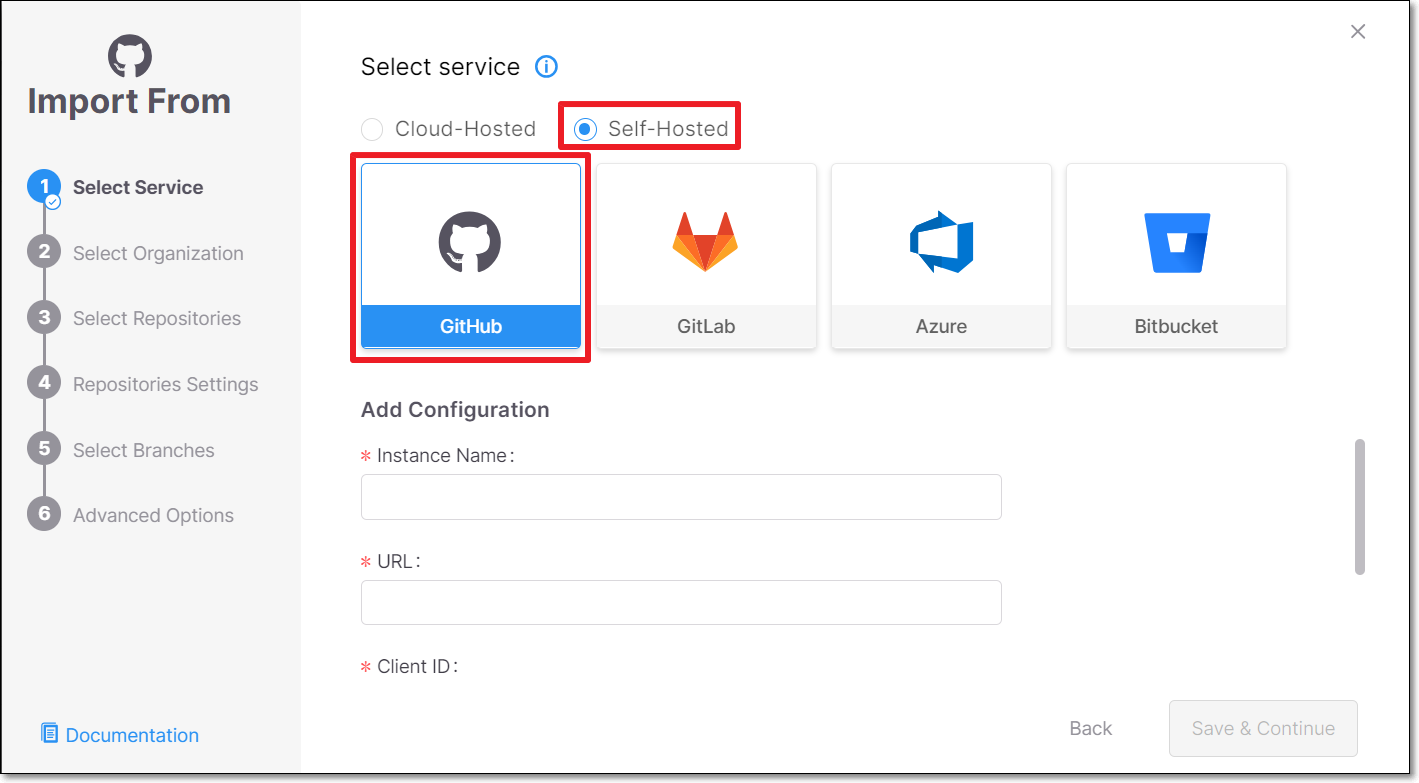Click the info icon beside Select service
The width and height of the screenshot is (1419, 783).
pyautogui.click(x=546, y=67)
